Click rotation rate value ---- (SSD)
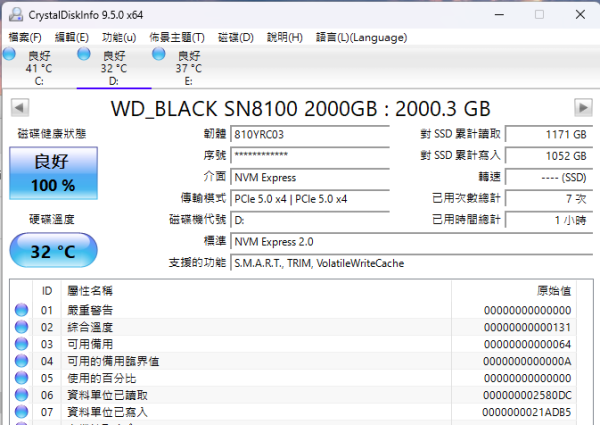Screen dimensions: 600x425 [549, 177]
